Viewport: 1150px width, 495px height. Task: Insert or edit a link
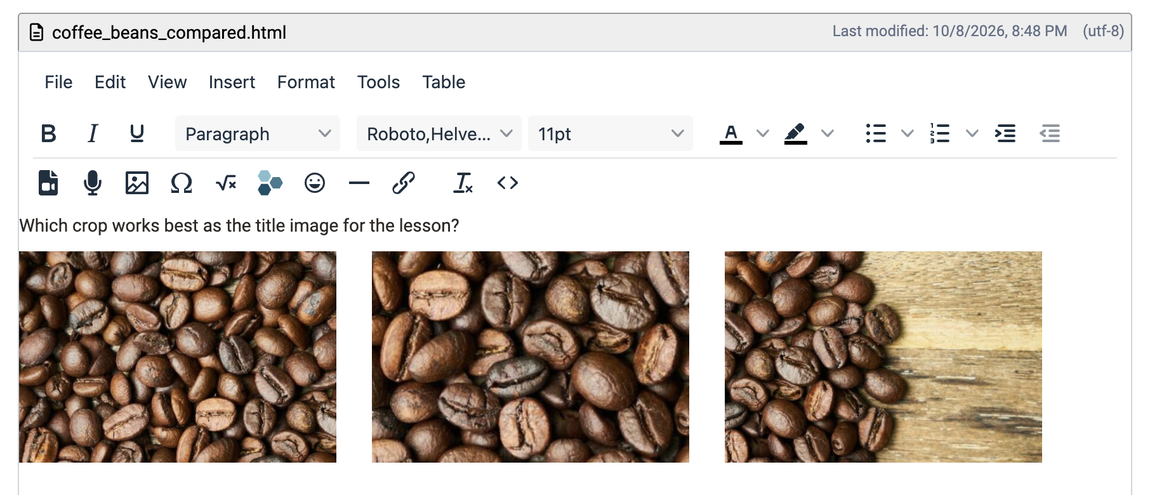click(x=403, y=183)
